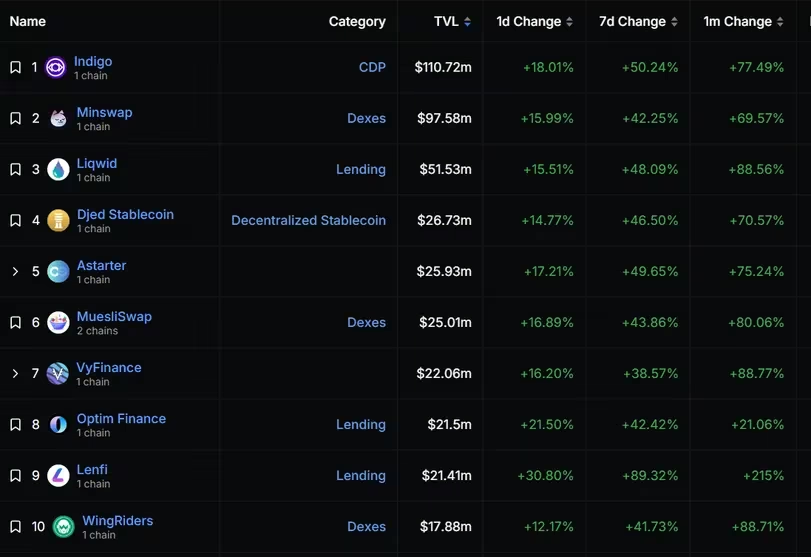Screen dimensions: 811x557
Task: Bookmark the Djed Stablecoin row
Action: pyautogui.click(x=16, y=220)
